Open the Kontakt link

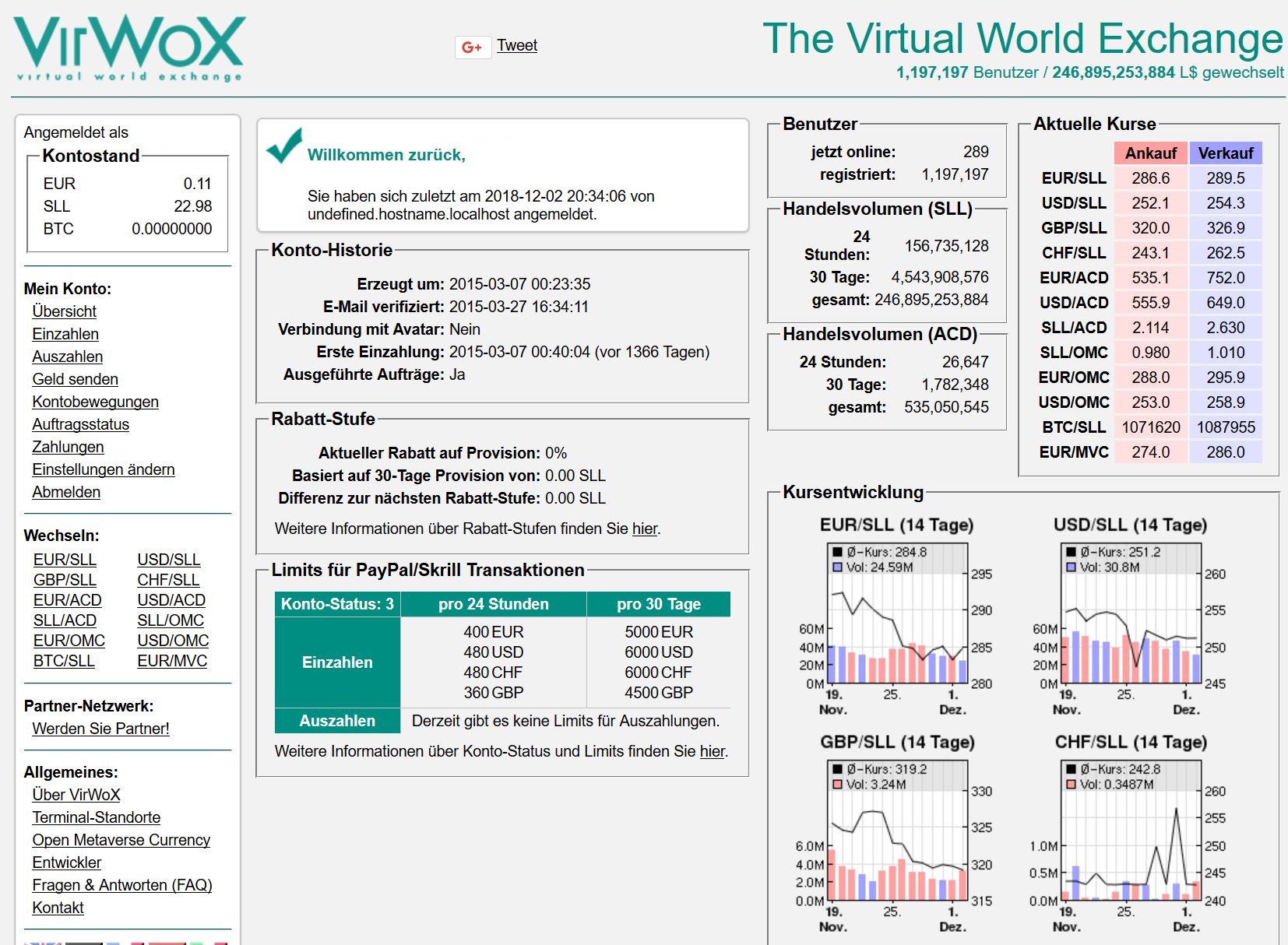click(58, 908)
